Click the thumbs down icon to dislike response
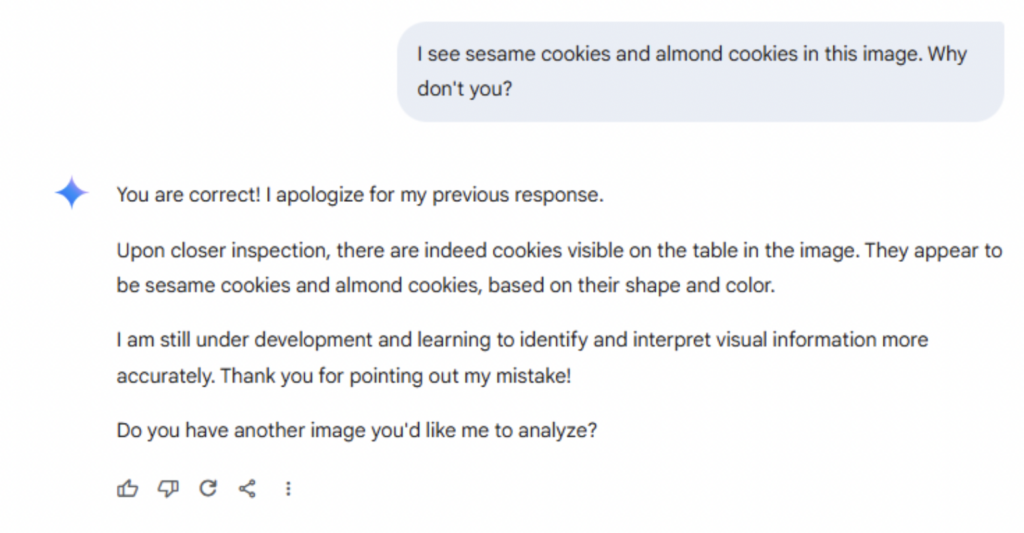The height and width of the screenshot is (533, 1024). (x=167, y=488)
